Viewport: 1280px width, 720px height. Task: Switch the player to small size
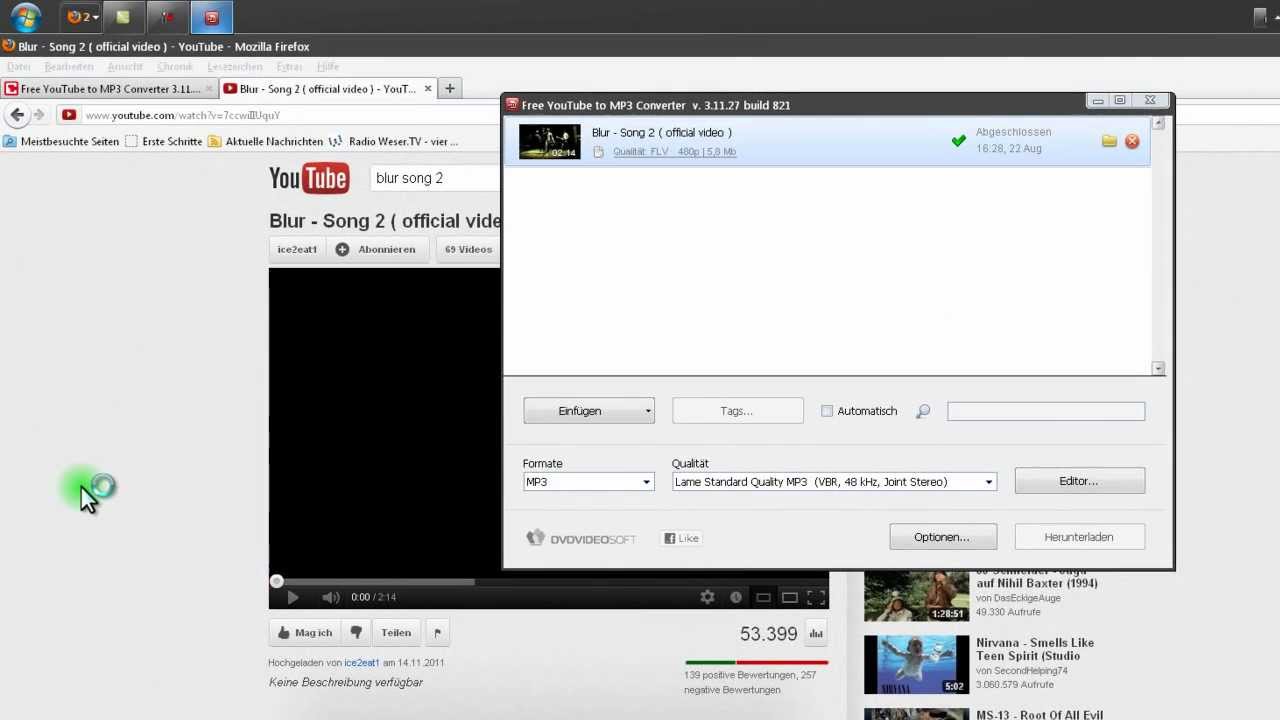763,597
